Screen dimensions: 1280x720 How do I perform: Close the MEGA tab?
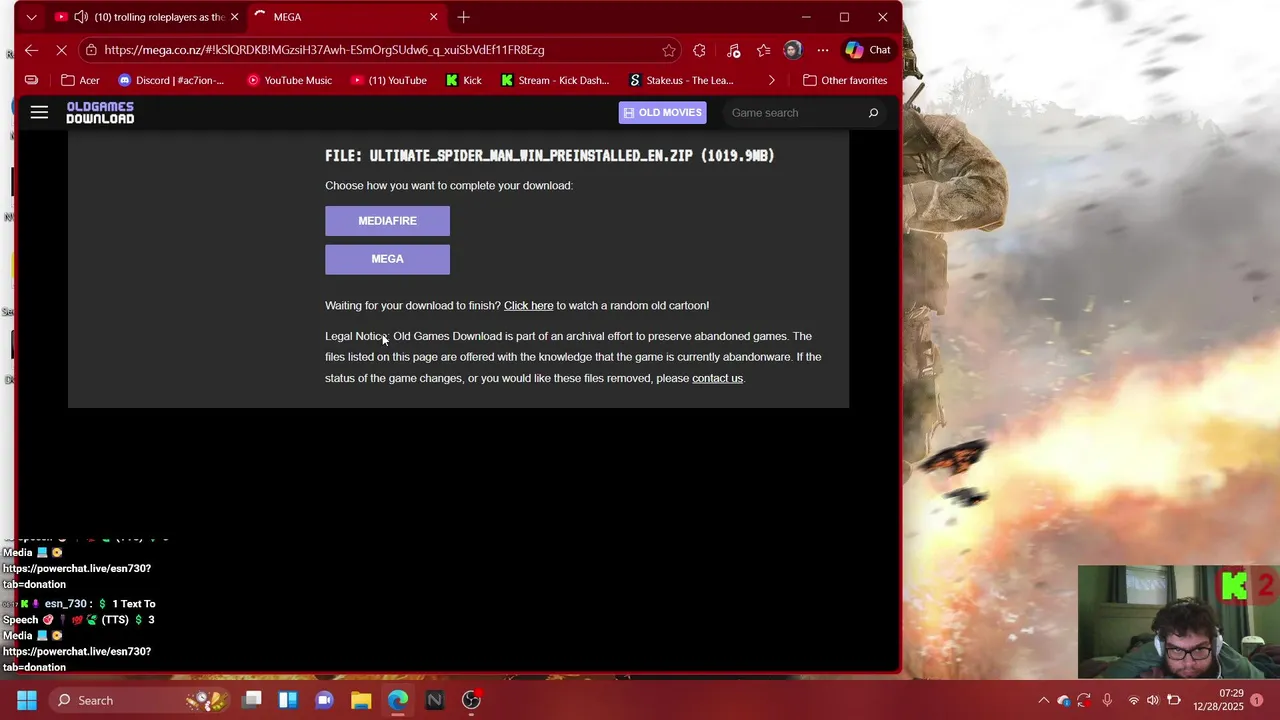(434, 17)
